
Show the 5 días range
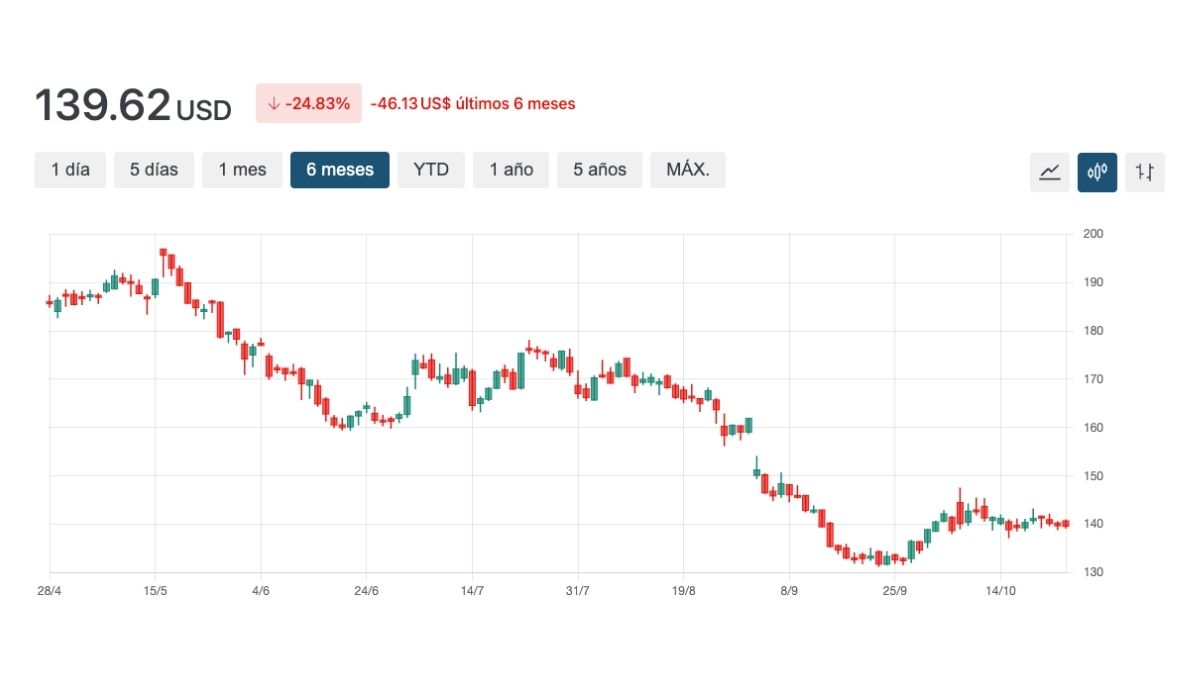tap(154, 170)
